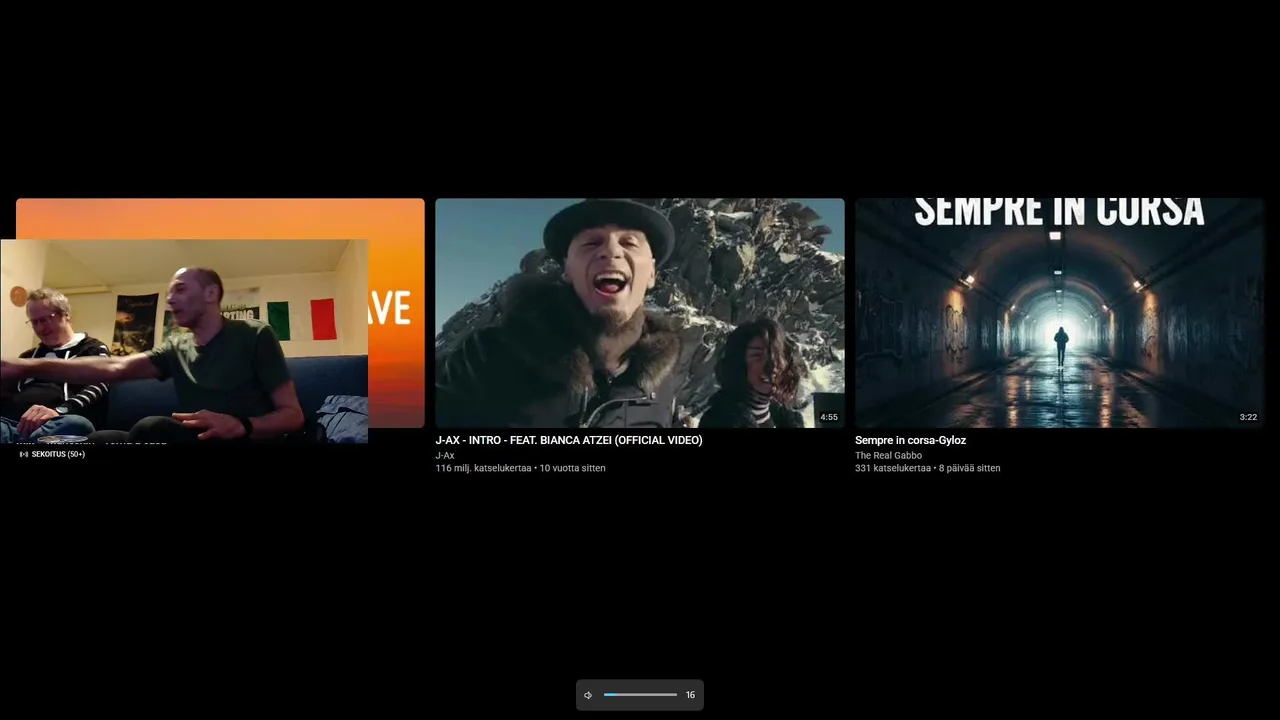Open the SEKOITUS (50+) mix label
Viewport: 1280px width, 720px height.
tap(58, 454)
